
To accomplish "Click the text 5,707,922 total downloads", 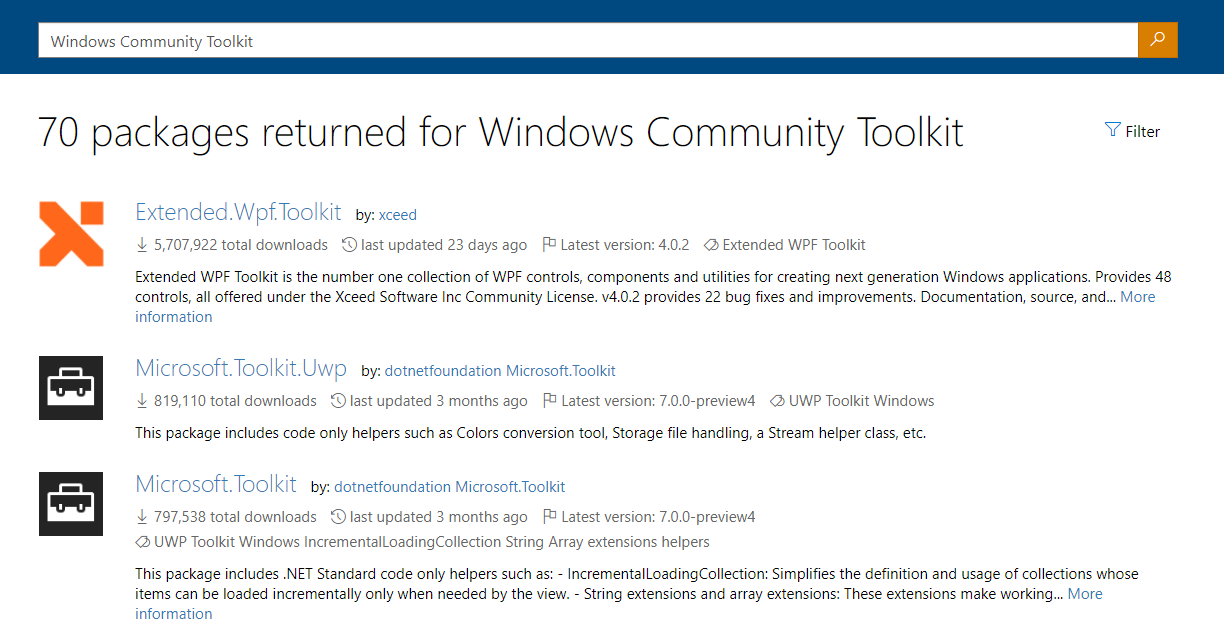I will coord(241,245).
